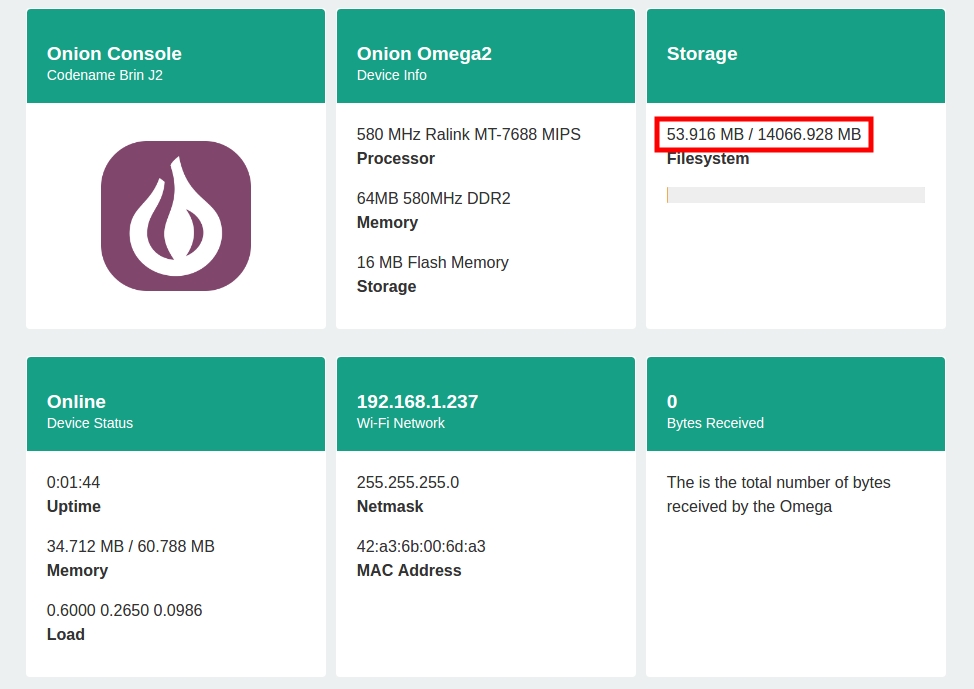Click the 'Load' label

point(66,634)
